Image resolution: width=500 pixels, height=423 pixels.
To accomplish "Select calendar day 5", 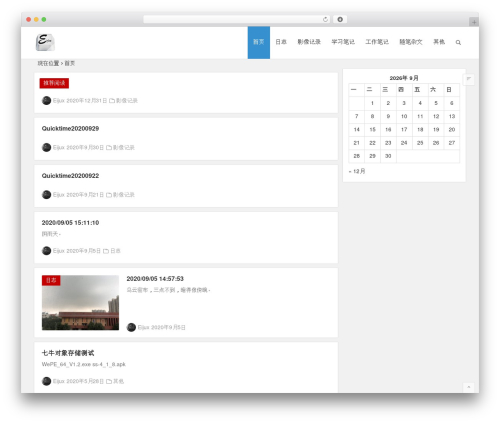I will pos(436,103).
